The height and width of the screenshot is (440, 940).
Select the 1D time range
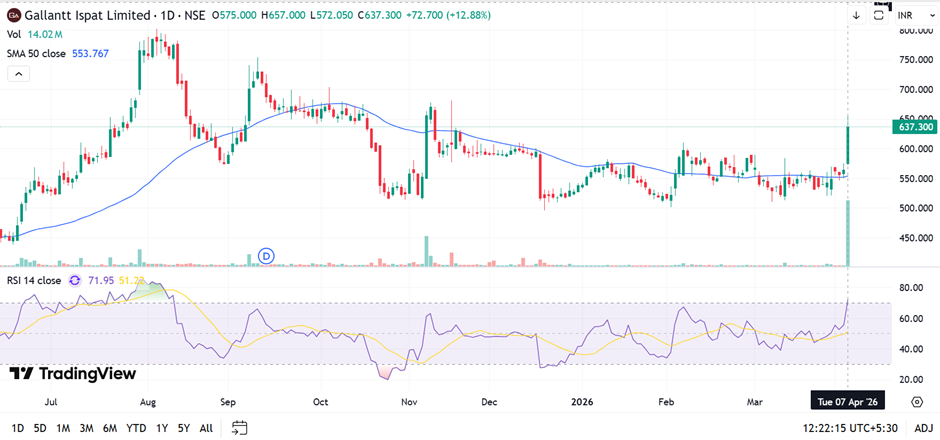15,428
